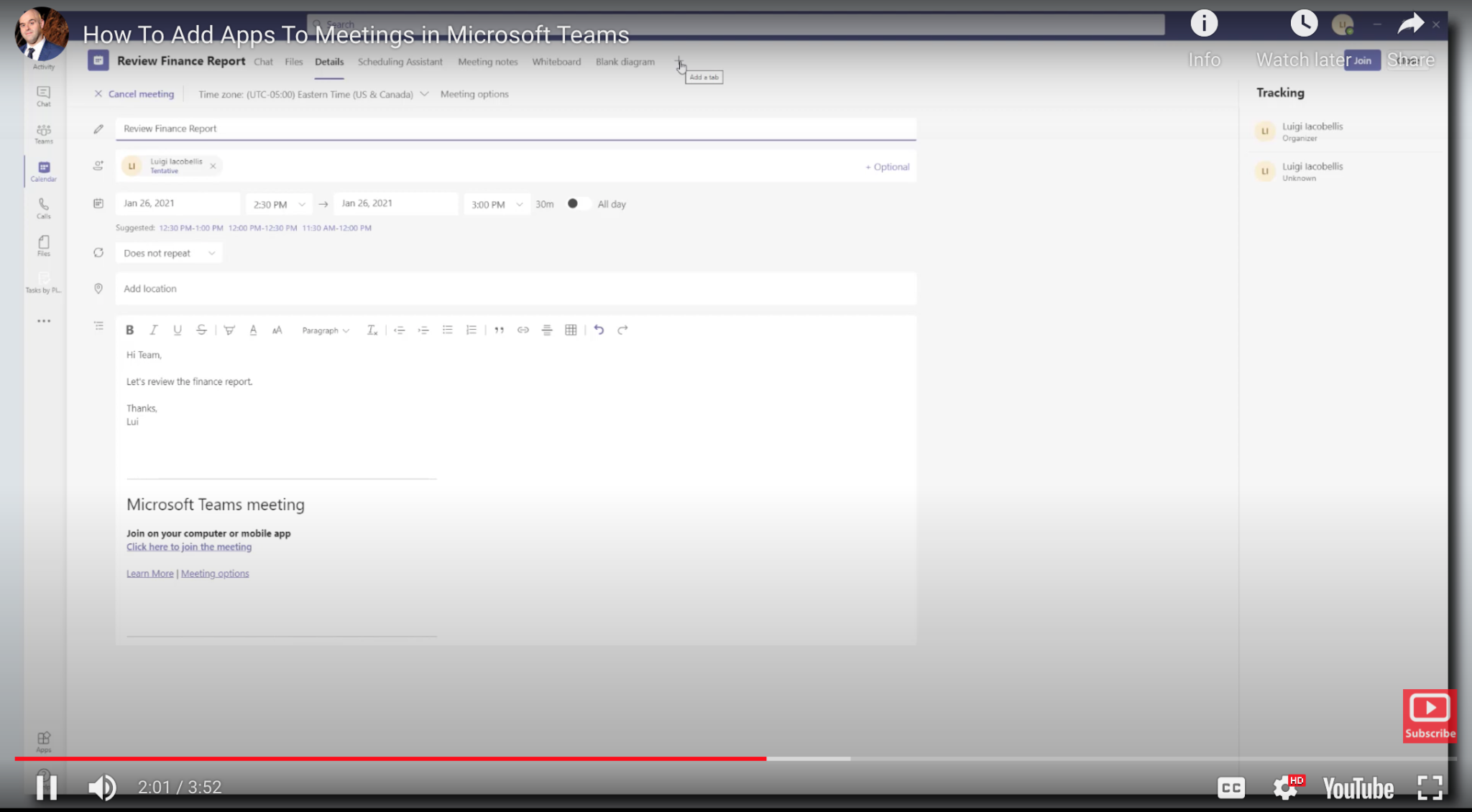The height and width of the screenshot is (812, 1472).
Task: Pause the video playback
Action: (47, 788)
